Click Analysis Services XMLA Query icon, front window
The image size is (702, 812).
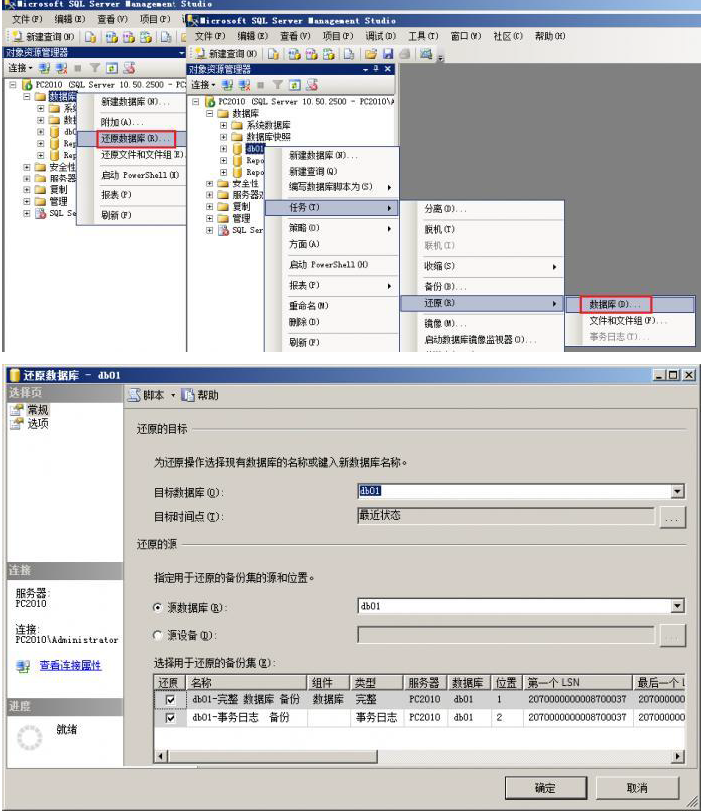[329, 54]
